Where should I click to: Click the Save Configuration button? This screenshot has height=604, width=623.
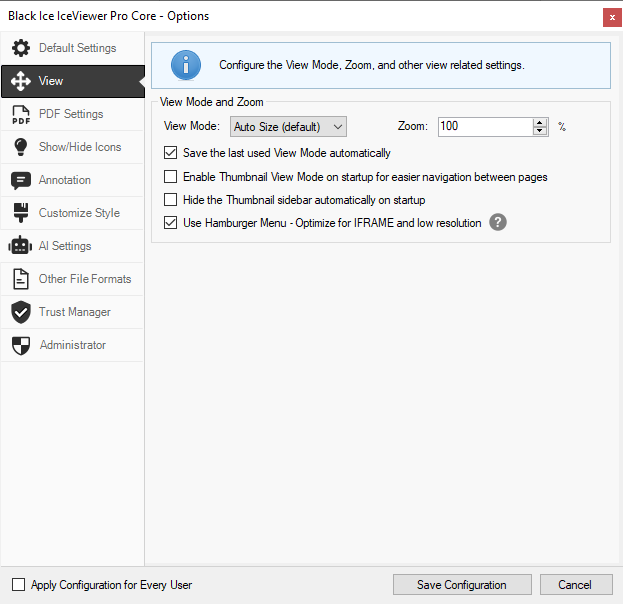pyautogui.click(x=462, y=585)
